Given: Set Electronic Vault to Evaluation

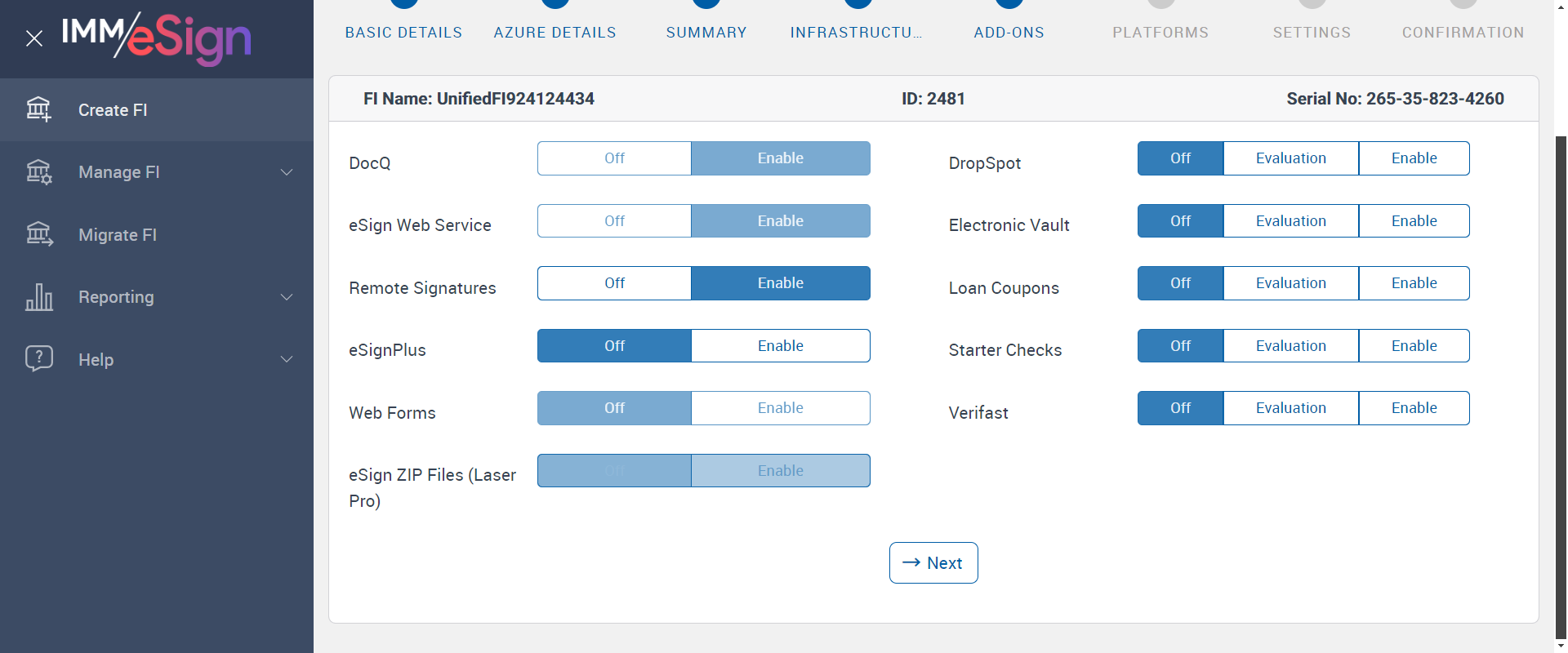Looking at the screenshot, I should point(1291,221).
